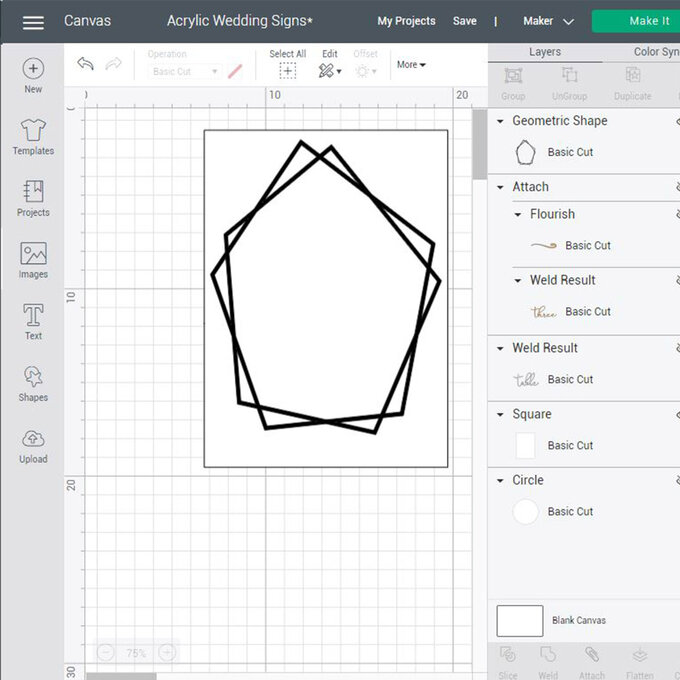Click the Upload icon
Viewport: 680px width, 680px height.
(x=33, y=444)
